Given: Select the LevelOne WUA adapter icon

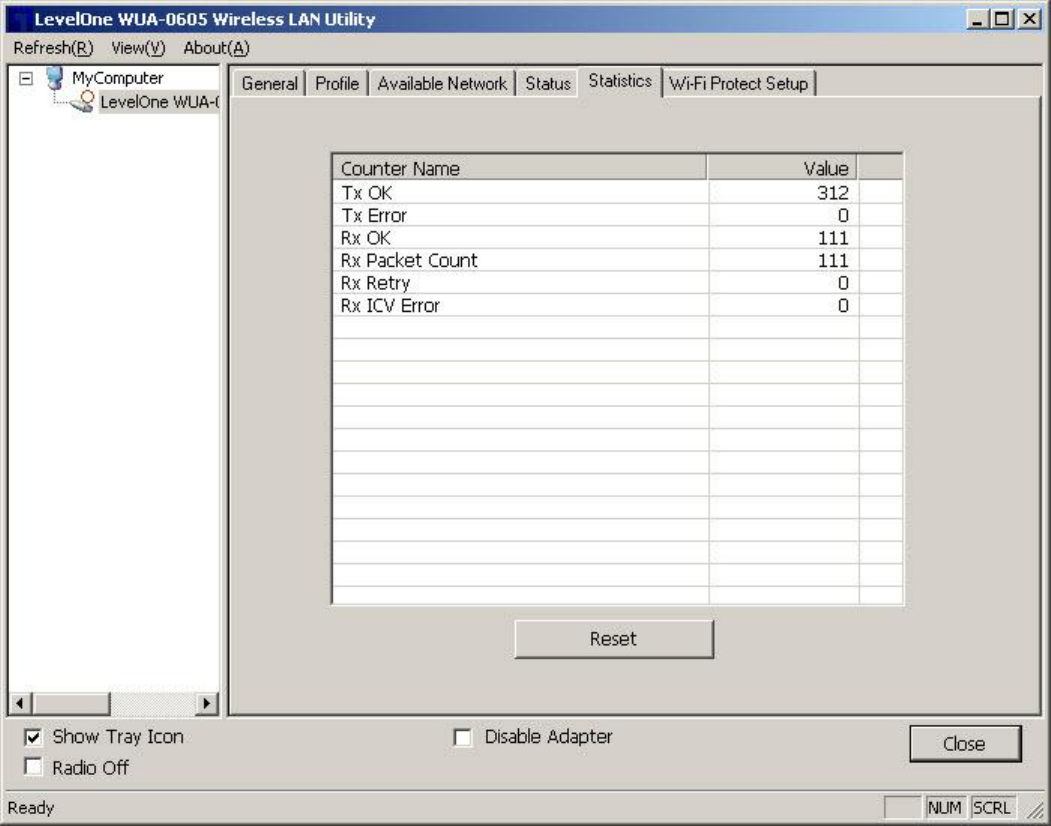Looking at the screenshot, I should pos(84,98).
